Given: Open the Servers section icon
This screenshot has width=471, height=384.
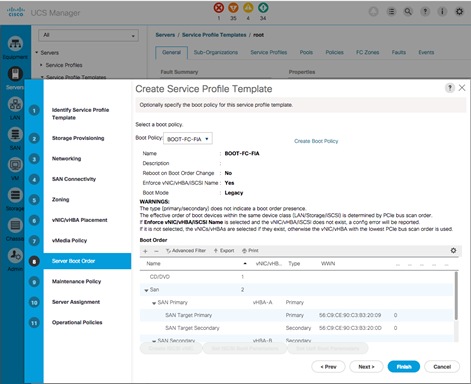Looking at the screenshot, I should [15, 74].
